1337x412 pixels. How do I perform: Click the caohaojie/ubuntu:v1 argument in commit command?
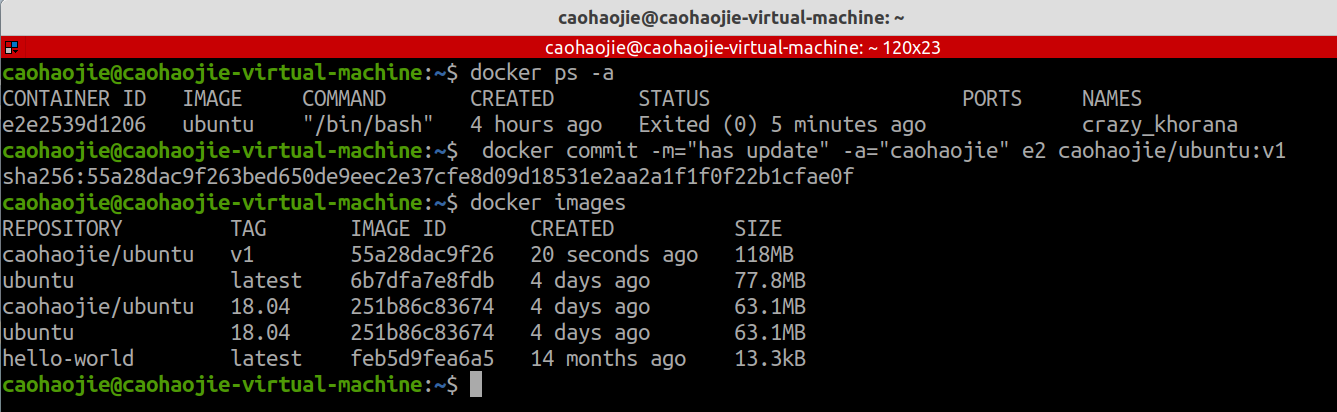coord(1172,151)
